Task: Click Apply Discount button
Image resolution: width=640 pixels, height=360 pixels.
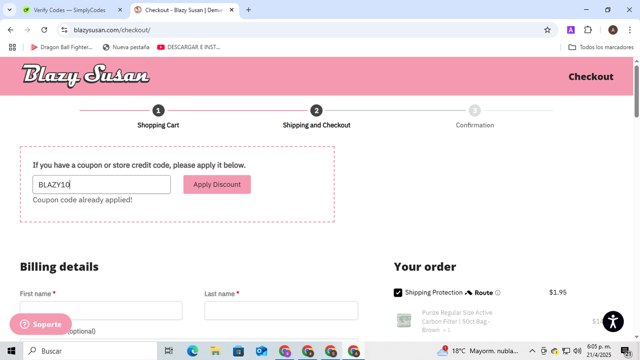Action: (217, 184)
